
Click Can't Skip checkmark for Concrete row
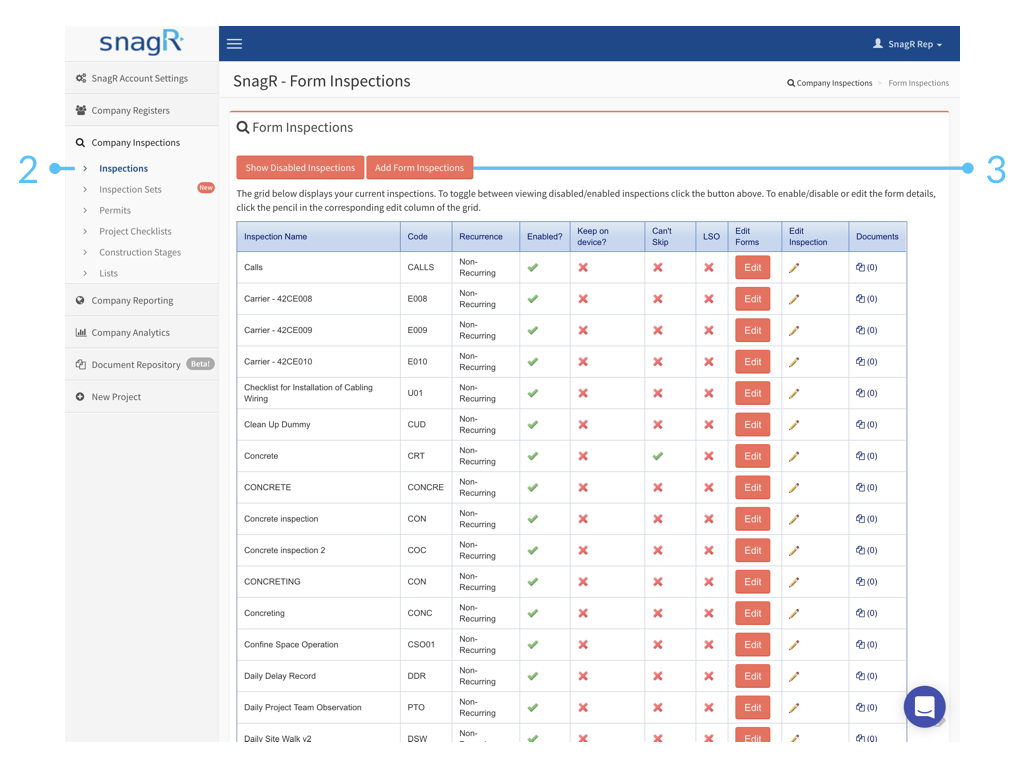tap(658, 456)
